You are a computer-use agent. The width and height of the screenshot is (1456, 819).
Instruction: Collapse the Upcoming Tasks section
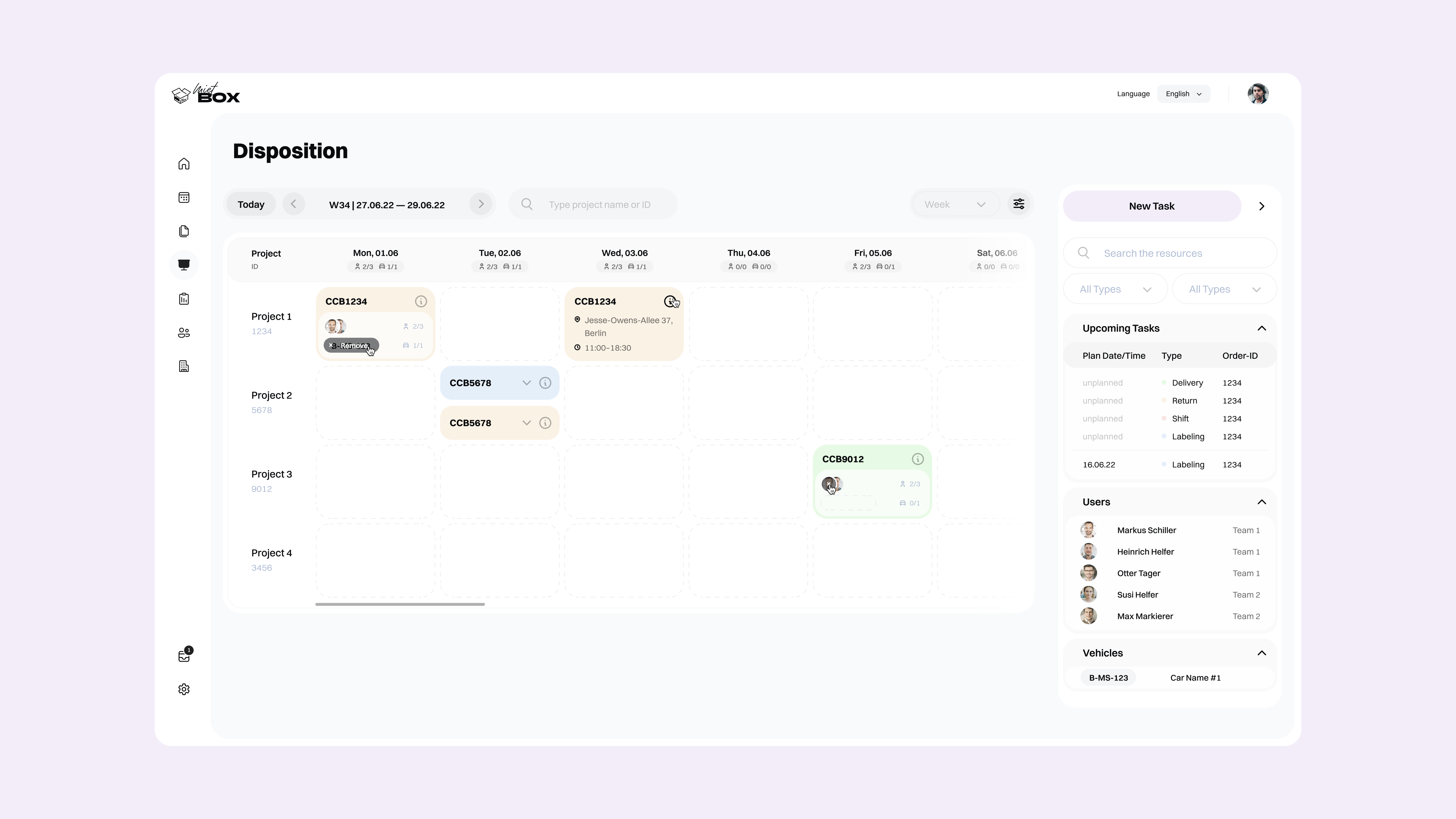point(1262,328)
